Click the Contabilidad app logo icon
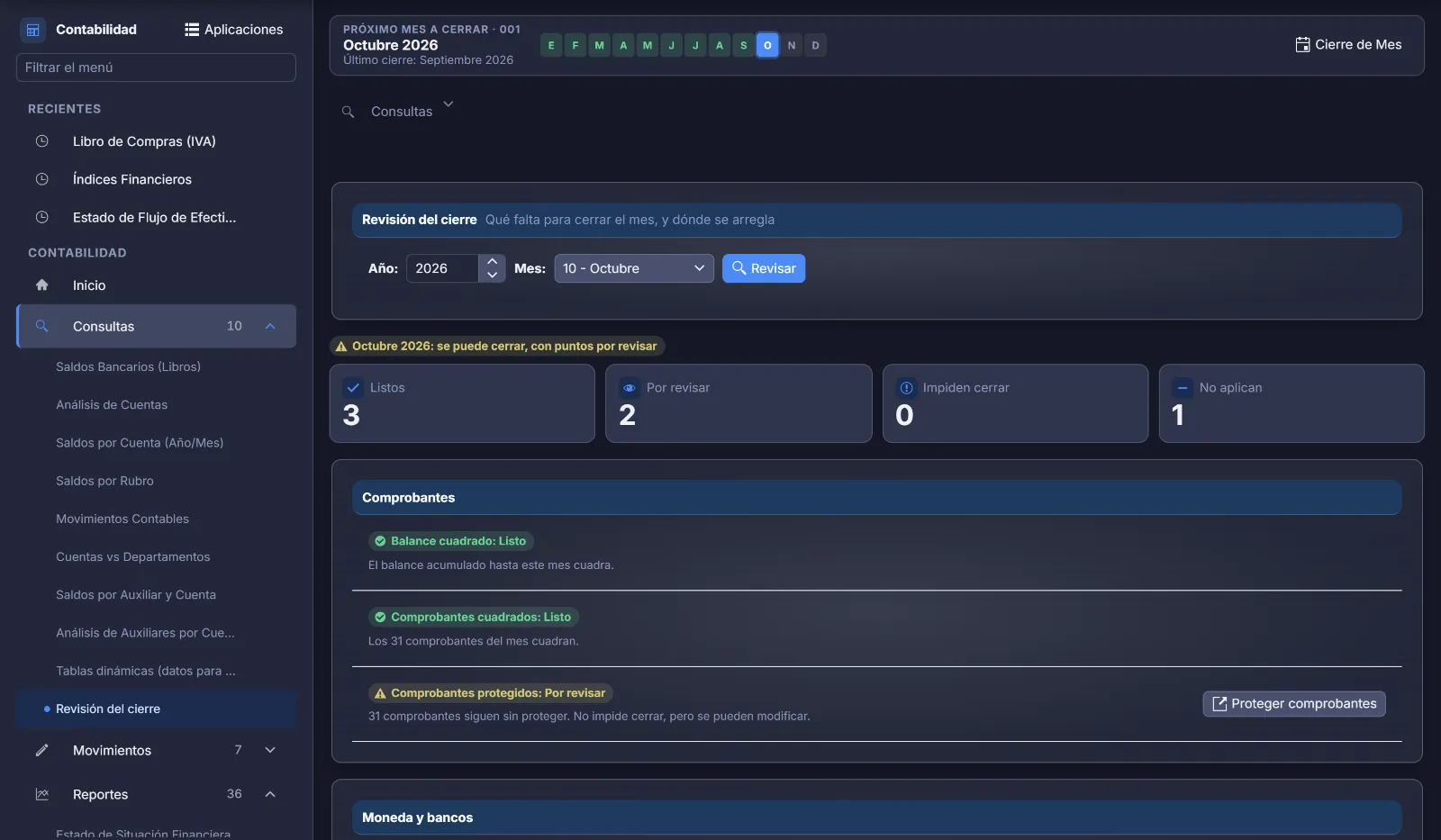The height and width of the screenshot is (840, 1441). point(33,30)
